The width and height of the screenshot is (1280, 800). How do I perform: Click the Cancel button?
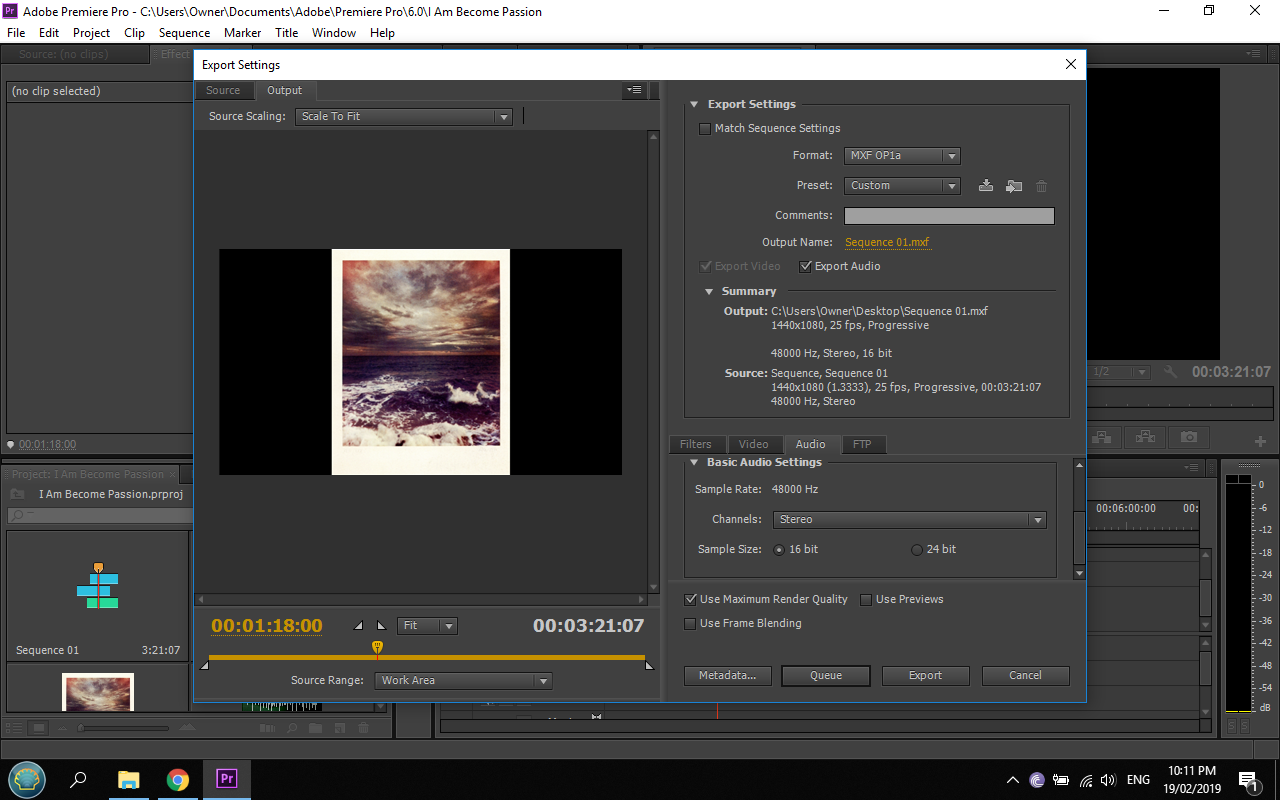[1026, 676]
